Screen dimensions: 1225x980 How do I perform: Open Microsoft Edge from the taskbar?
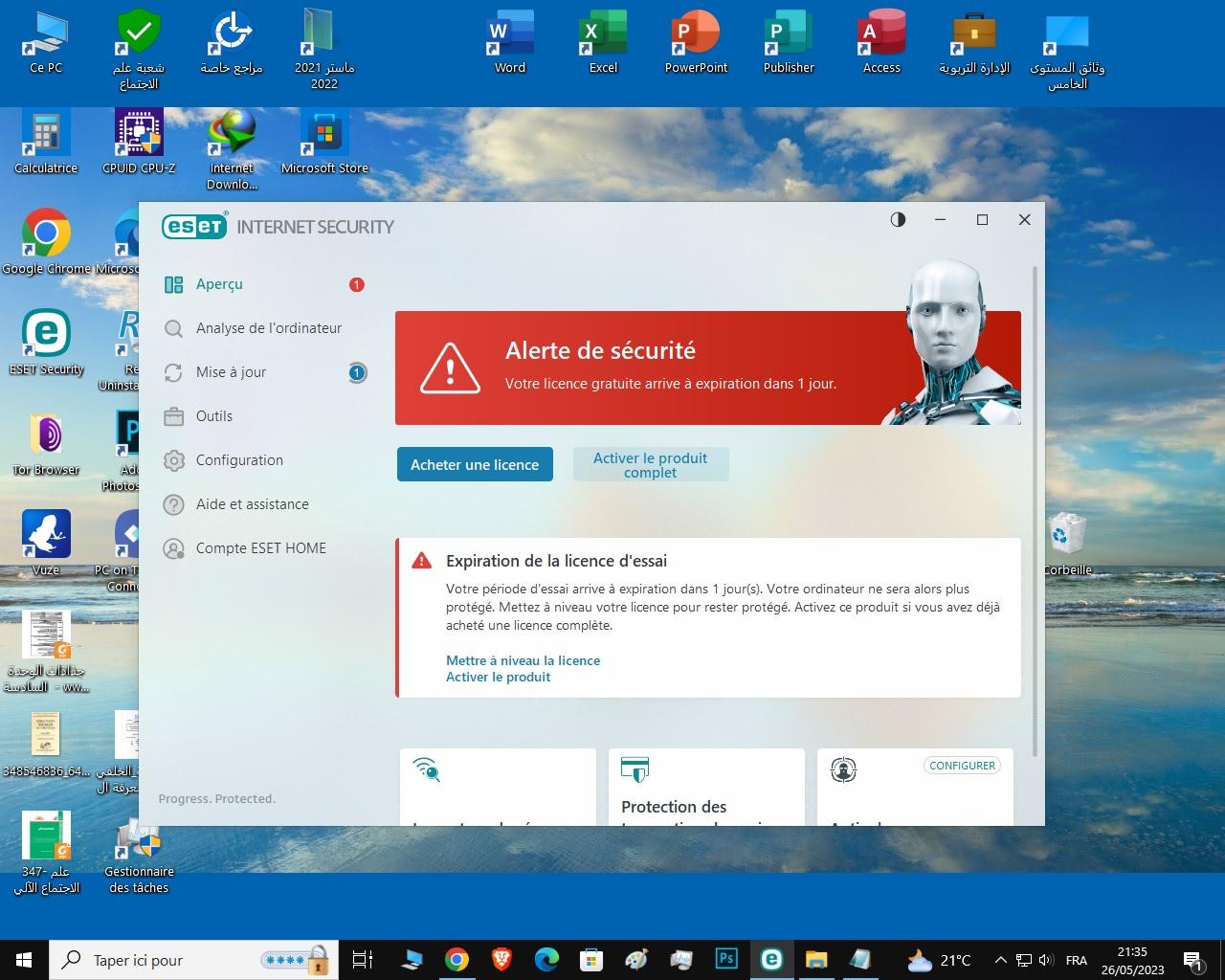[x=546, y=959]
